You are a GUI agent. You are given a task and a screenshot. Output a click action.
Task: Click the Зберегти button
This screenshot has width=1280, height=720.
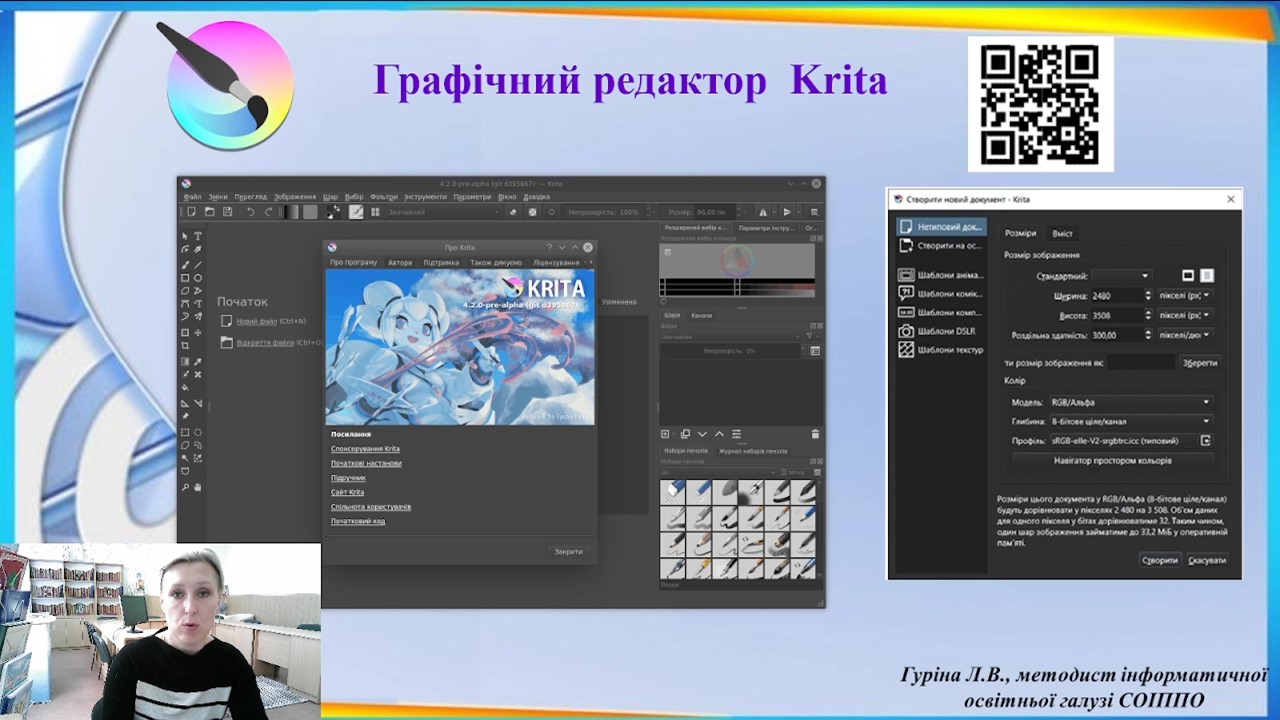1200,362
